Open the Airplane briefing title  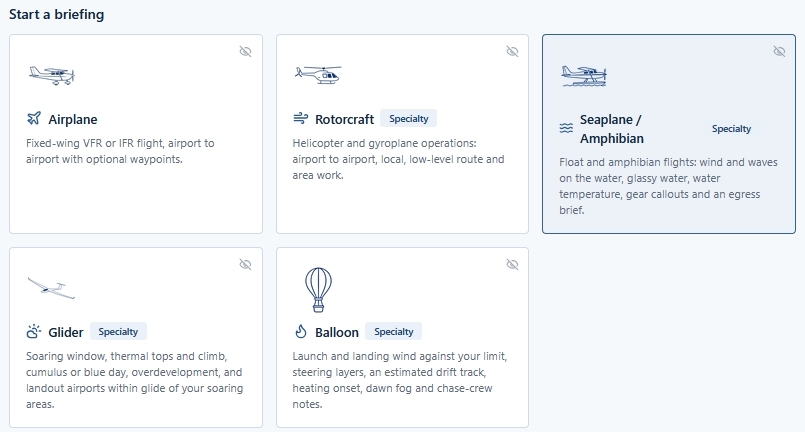(x=73, y=119)
